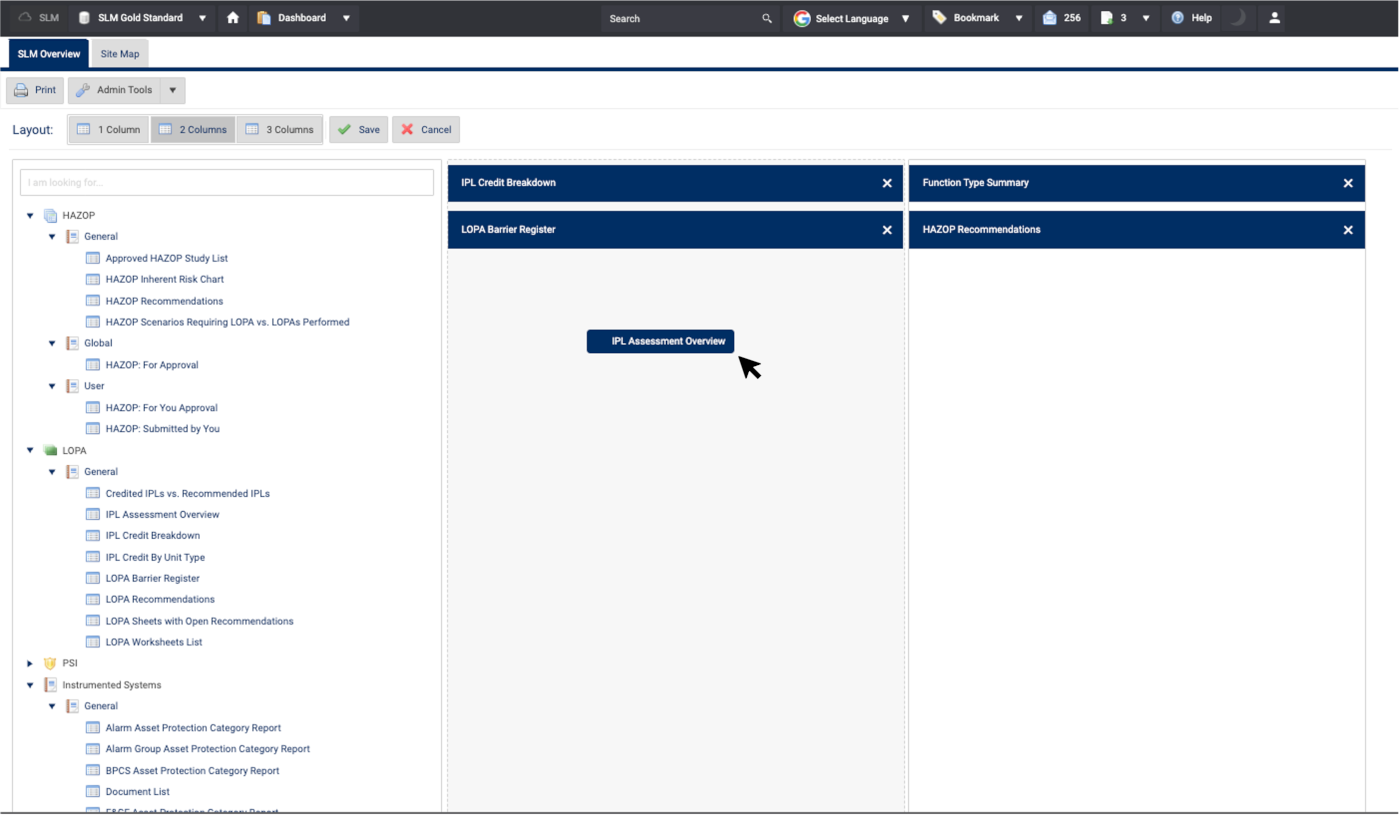Open the 256 messages inbox icon

[x=1050, y=18]
